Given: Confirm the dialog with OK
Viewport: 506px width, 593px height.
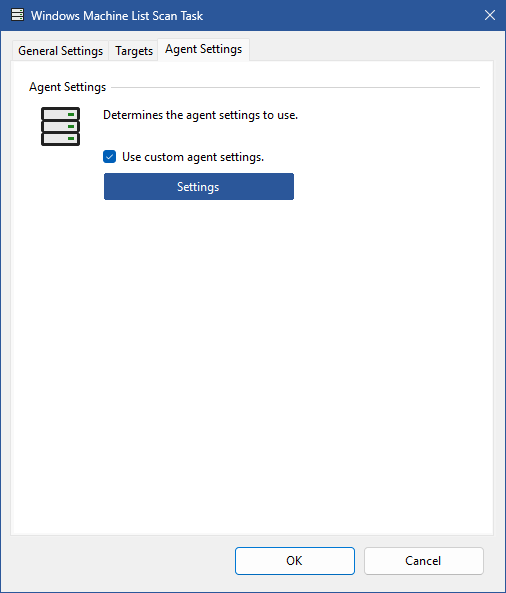Looking at the screenshot, I should click(x=295, y=561).
